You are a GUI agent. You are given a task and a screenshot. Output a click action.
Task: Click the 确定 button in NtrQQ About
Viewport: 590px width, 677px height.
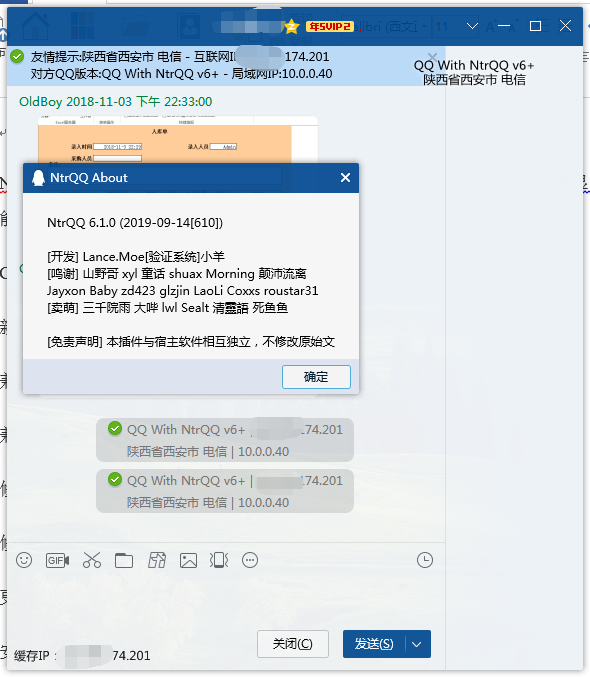tap(316, 377)
